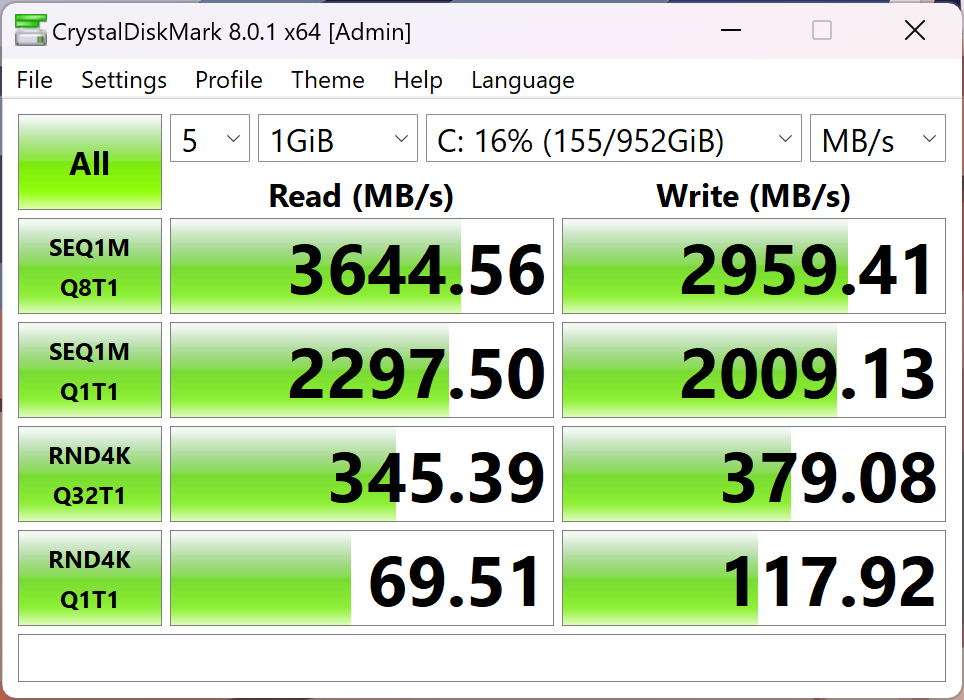
Task: Run all benchmarks with All button
Action: point(90,162)
